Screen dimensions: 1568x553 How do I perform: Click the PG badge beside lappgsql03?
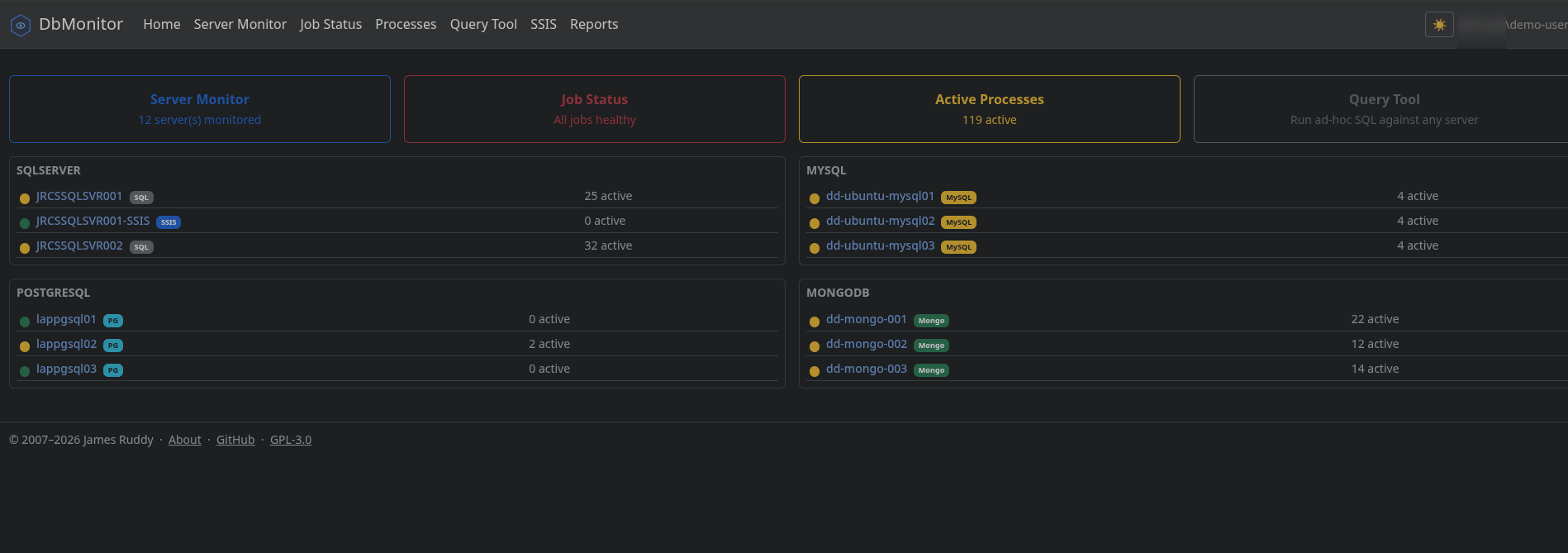point(113,370)
